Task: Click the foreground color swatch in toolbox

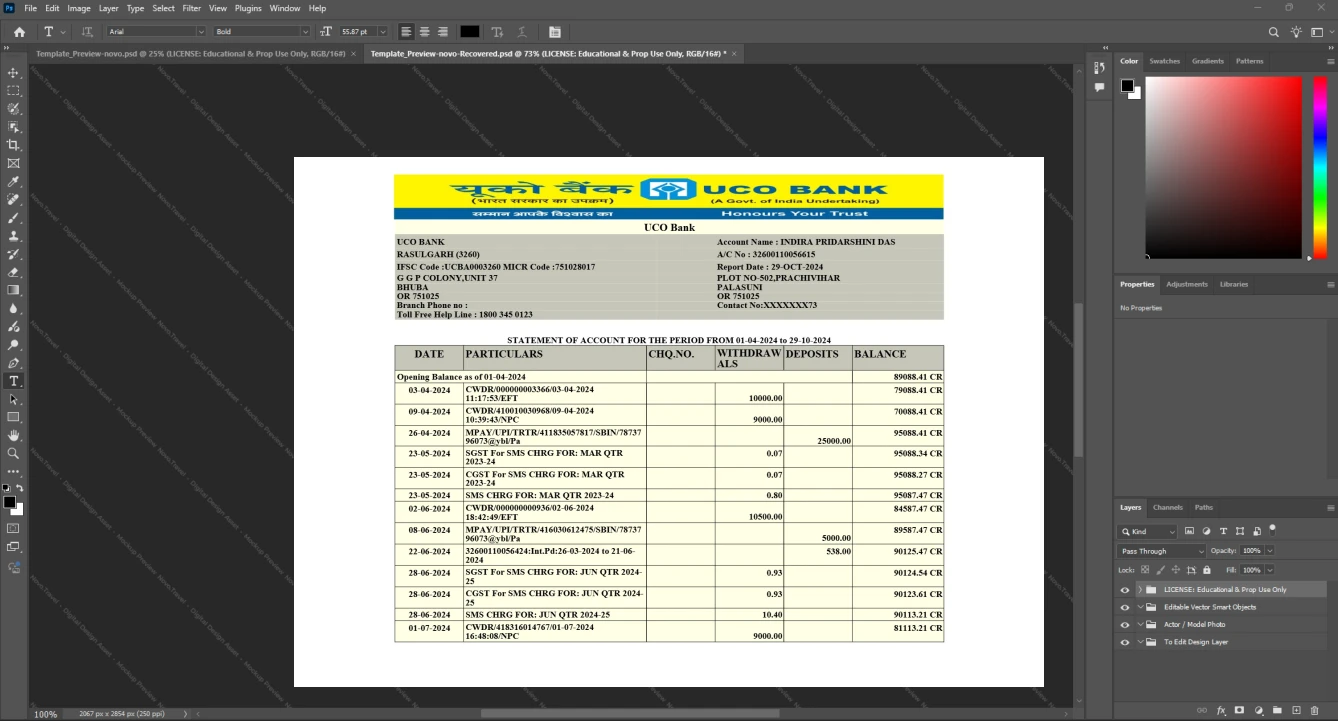Action: tap(9, 502)
